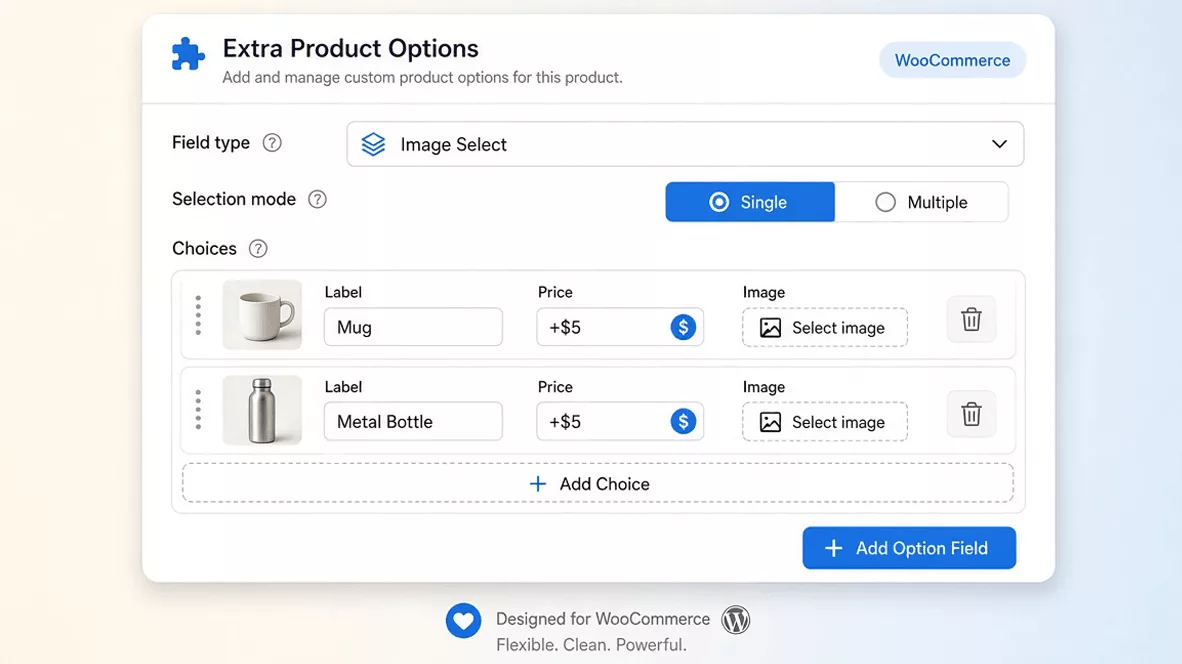
Task: Grab the drag handle of Mug row
Action: 198,315
